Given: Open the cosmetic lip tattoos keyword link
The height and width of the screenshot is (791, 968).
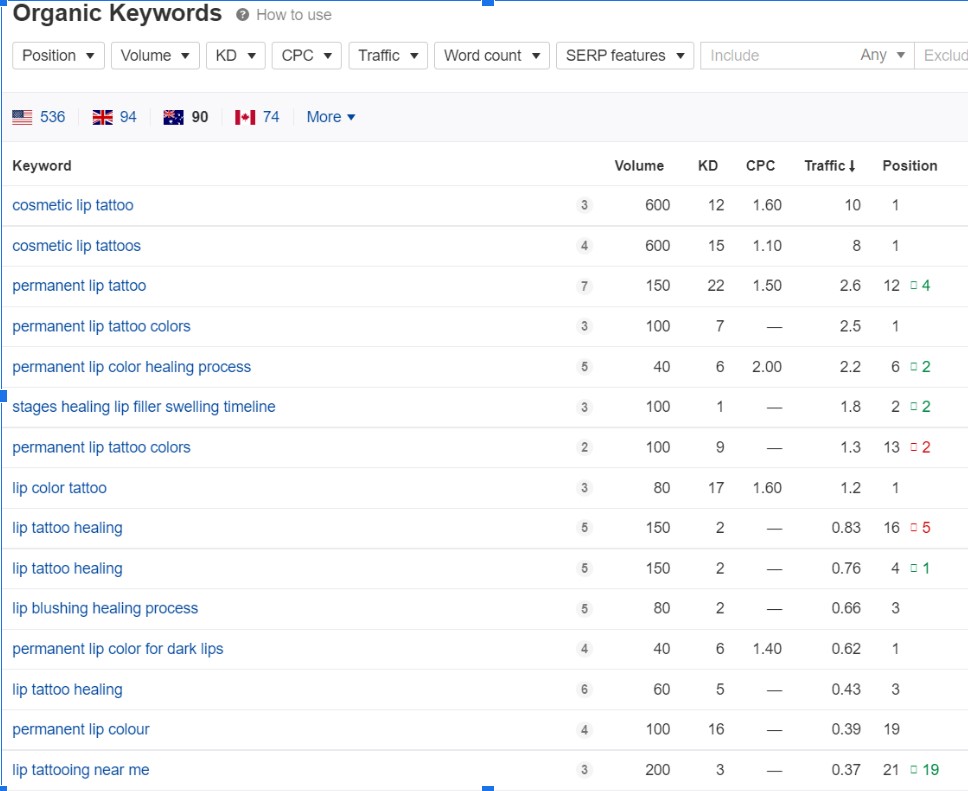Looking at the screenshot, I should point(77,246).
